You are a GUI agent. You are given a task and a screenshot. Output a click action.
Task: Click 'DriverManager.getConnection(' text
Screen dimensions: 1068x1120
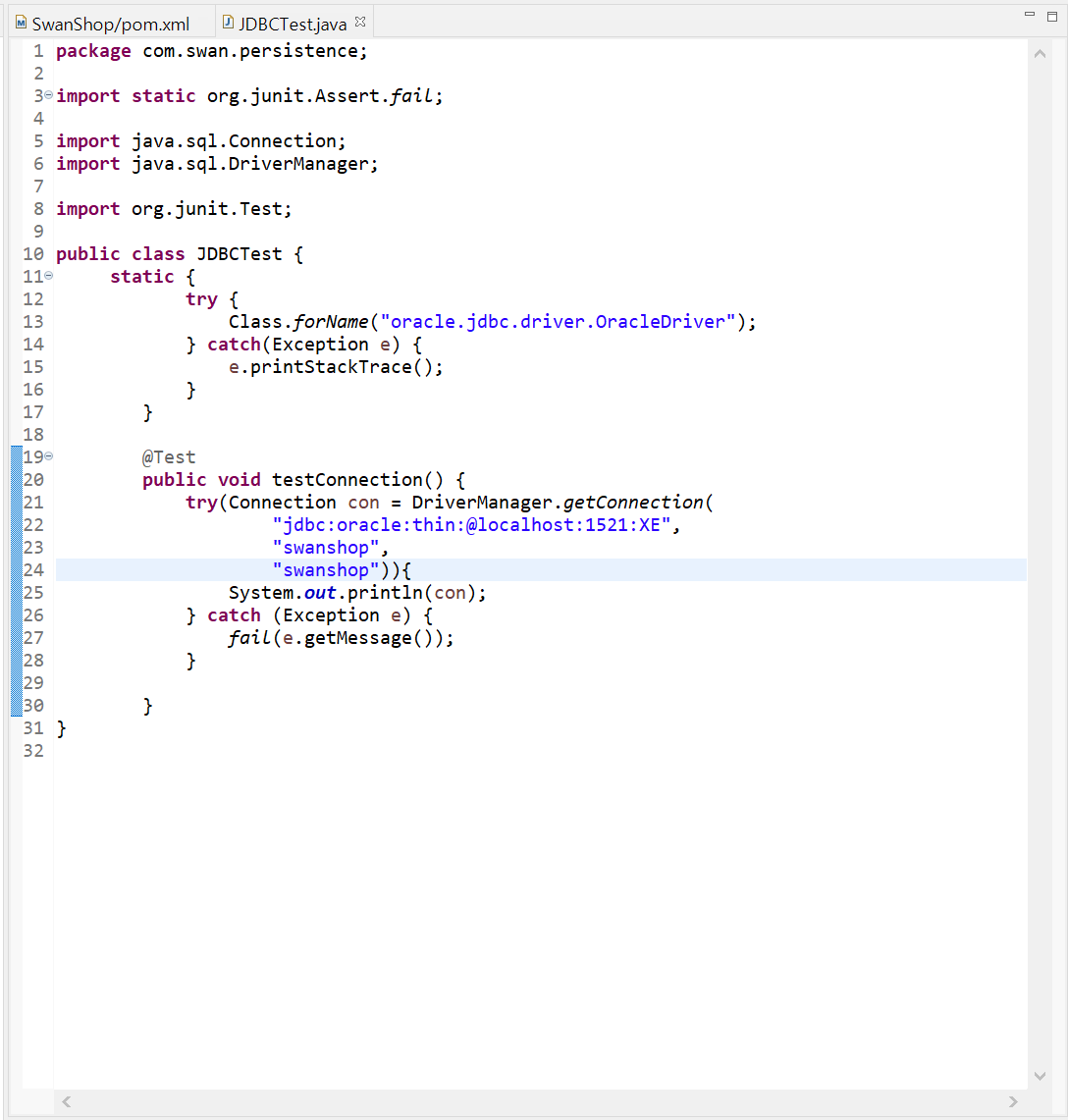point(562,503)
